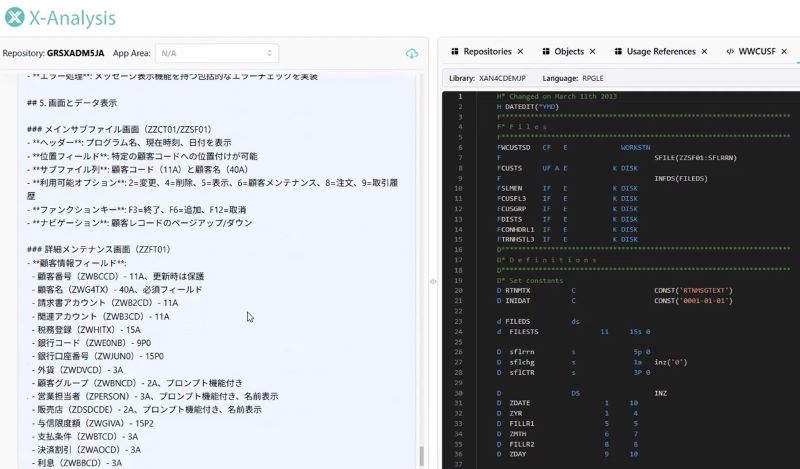Click the DATEDIT(*YMD) header line
The width and height of the screenshot is (800, 469).
(528, 107)
